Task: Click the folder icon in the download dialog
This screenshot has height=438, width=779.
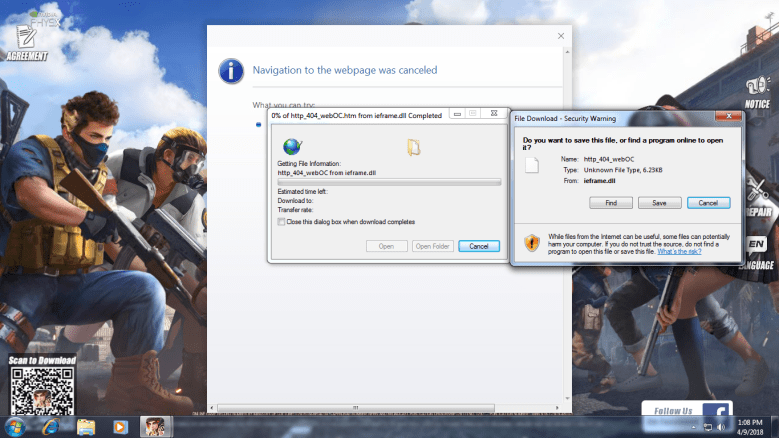Action: pyautogui.click(x=413, y=147)
